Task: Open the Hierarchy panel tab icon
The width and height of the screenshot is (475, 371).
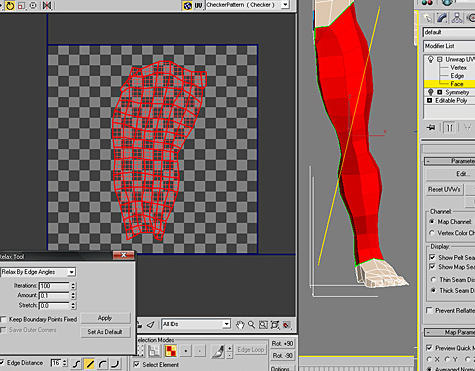Action: [457, 18]
